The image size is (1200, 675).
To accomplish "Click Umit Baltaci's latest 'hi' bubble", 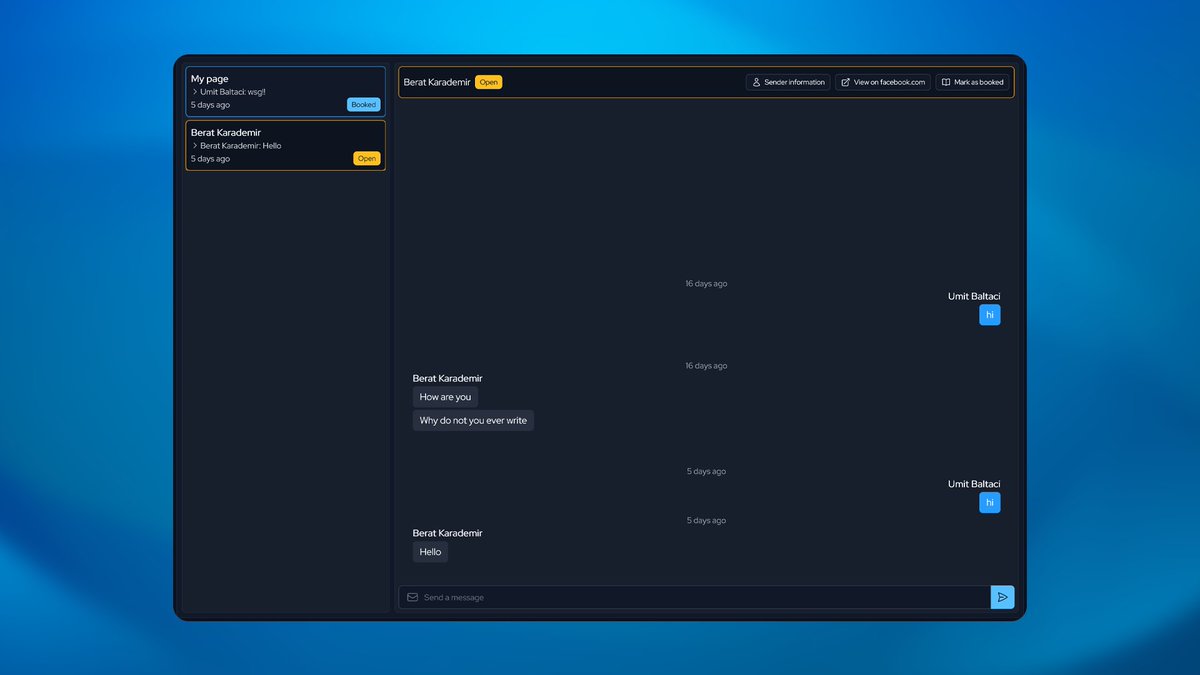I will pyautogui.click(x=990, y=502).
